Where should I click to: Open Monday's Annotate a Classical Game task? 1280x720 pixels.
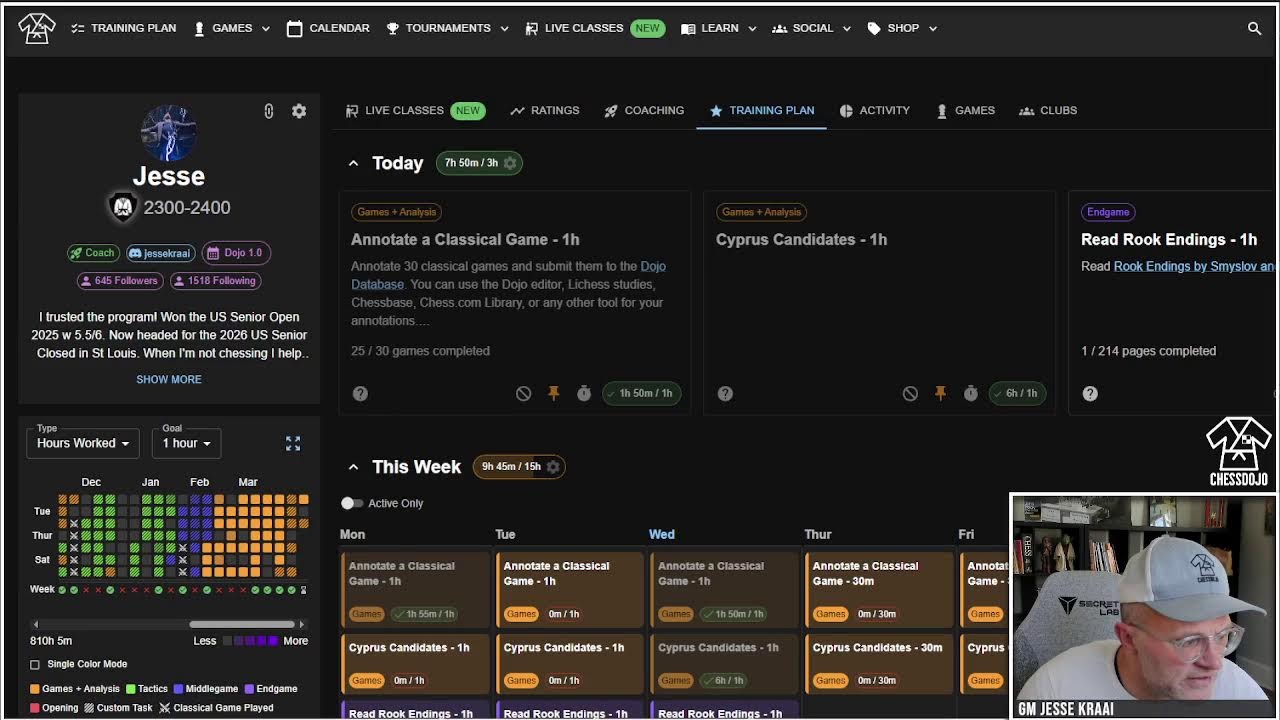415,589
